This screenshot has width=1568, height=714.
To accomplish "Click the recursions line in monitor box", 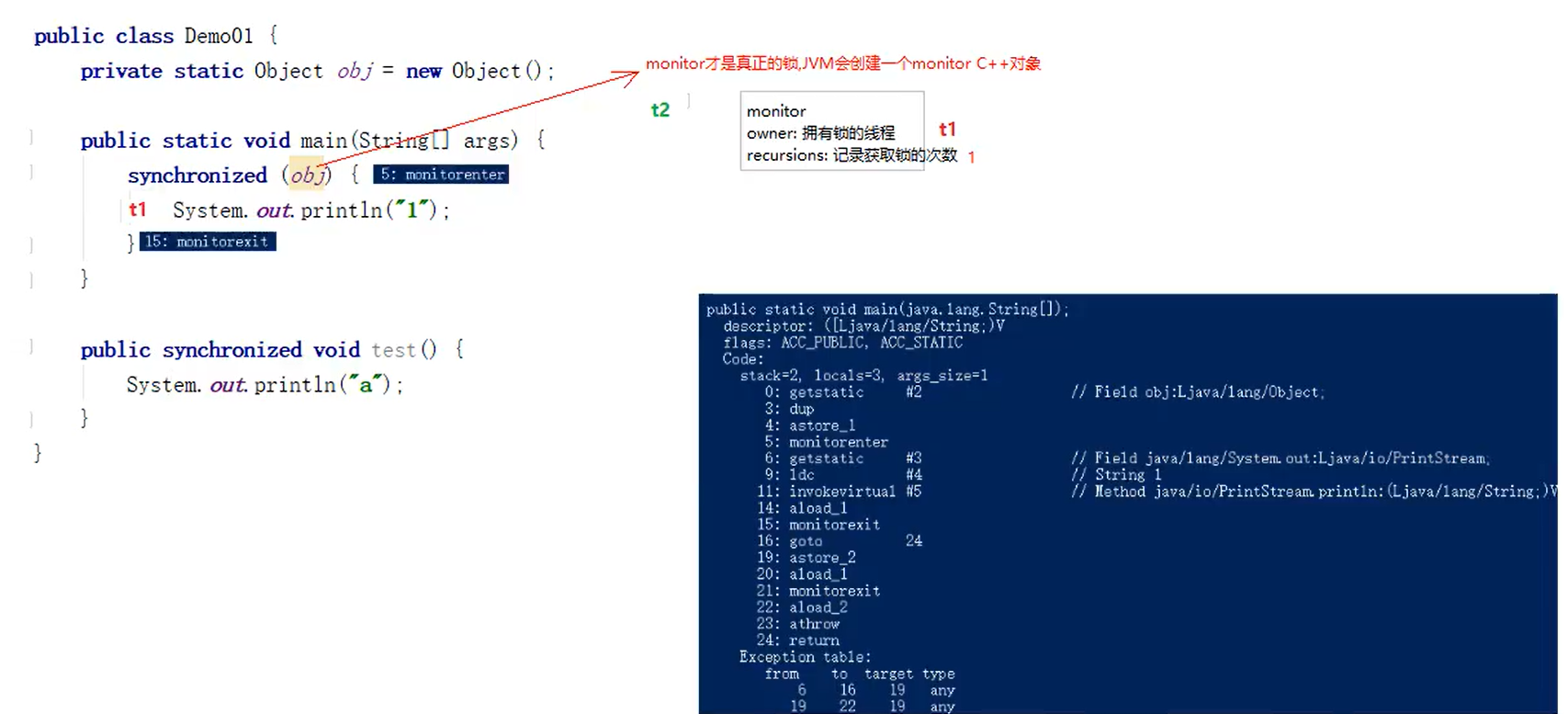I will pos(852,155).
